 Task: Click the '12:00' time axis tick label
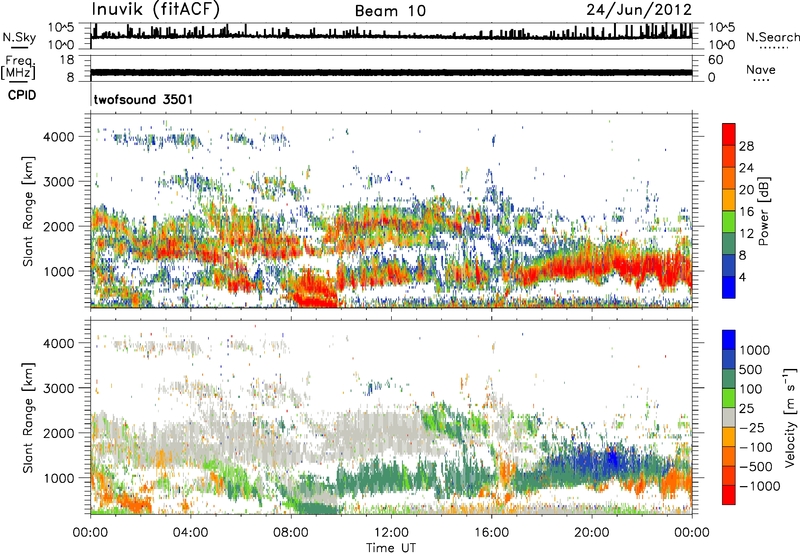[391, 533]
